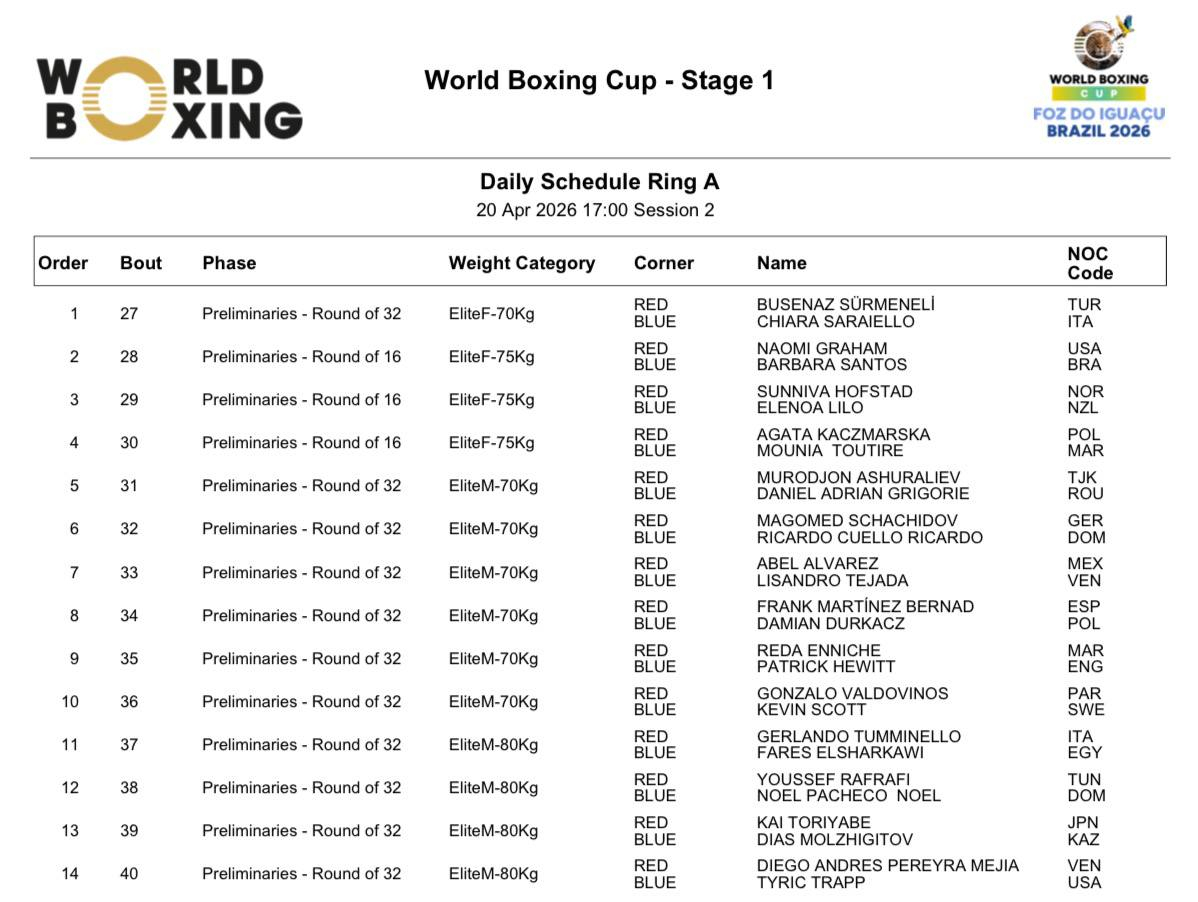The width and height of the screenshot is (1198, 902).
Task: Click the session date and time line
Action: 595,211
